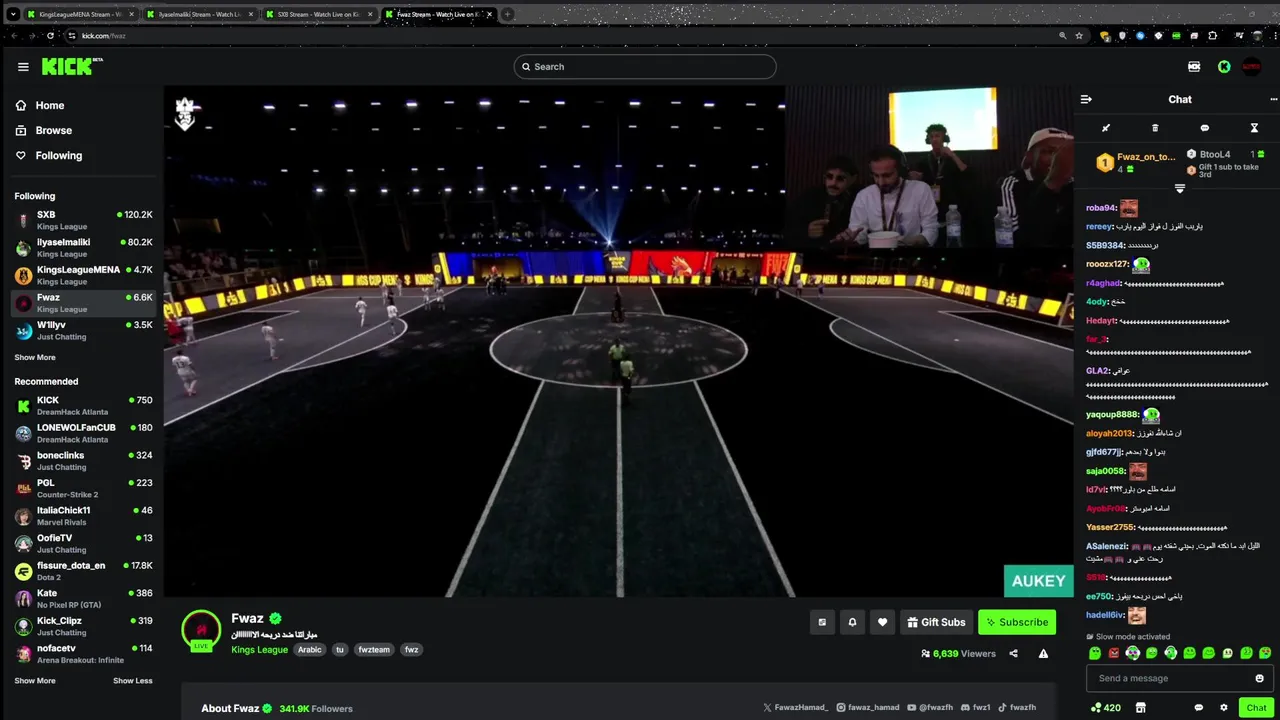Open recommended KICK DreamHack Atlanta channel
Image resolution: width=1280 pixels, height=720 pixels.
coord(83,405)
